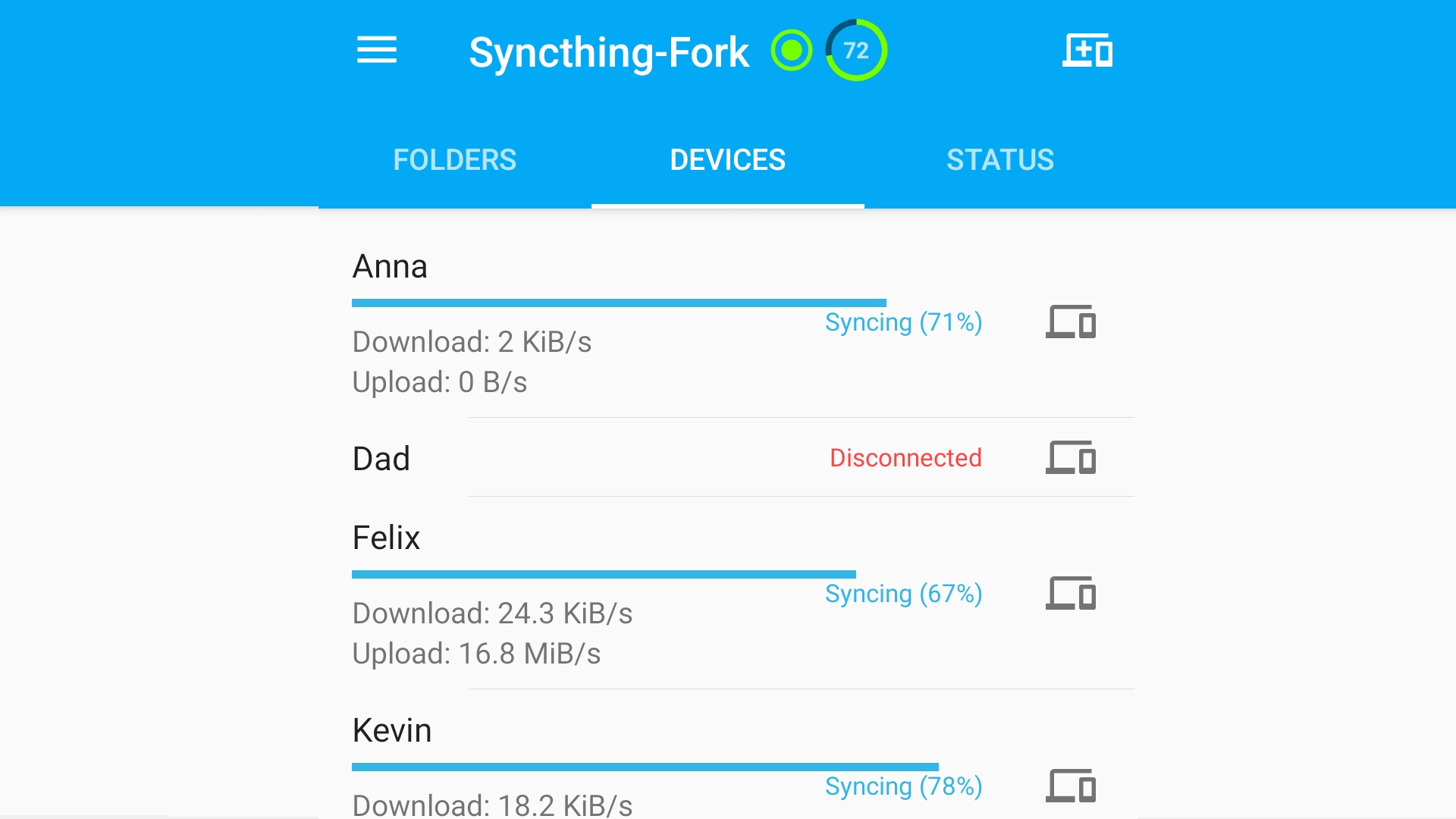
Task: Click Anna's sync progress bar
Action: click(619, 303)
